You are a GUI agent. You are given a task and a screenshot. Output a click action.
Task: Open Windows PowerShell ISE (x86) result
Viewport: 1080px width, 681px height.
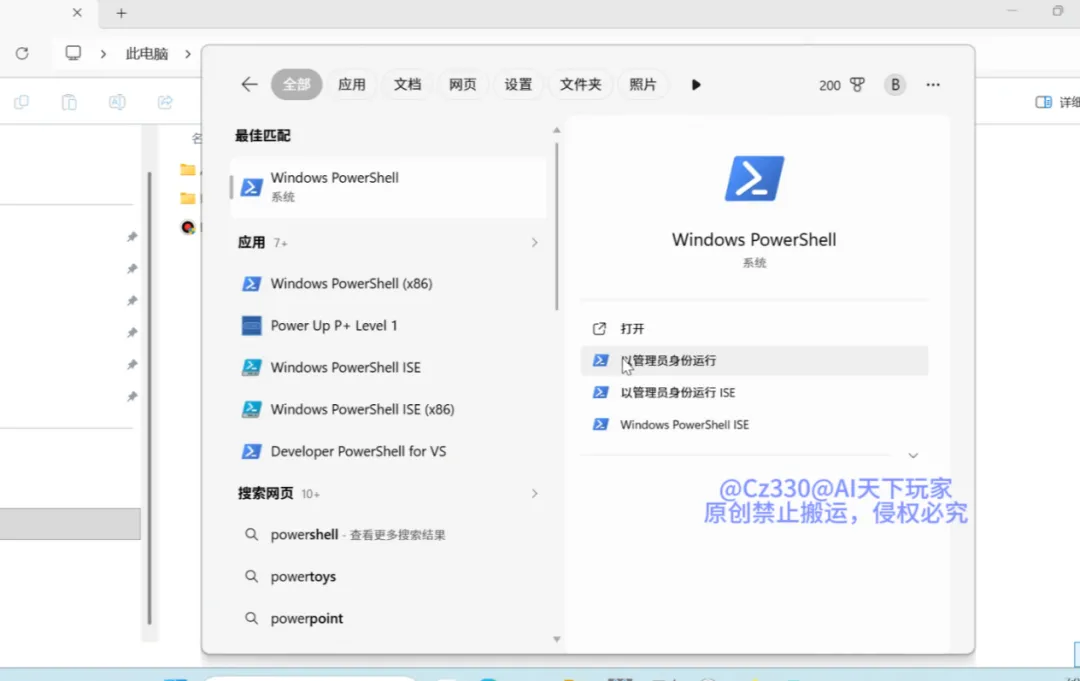click(388, 410)
